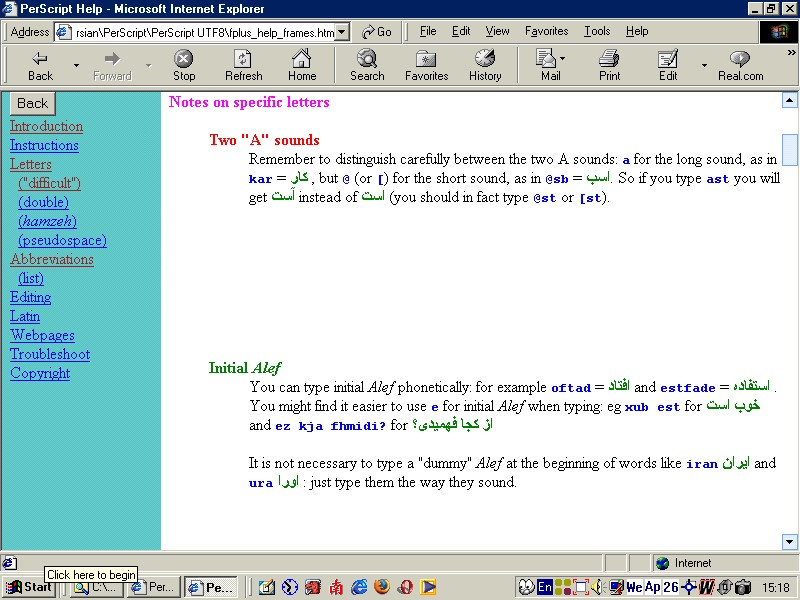Screen dimensions: 800x600
Task: Open the Favorites menu
Action: click(x=546, y=31)
